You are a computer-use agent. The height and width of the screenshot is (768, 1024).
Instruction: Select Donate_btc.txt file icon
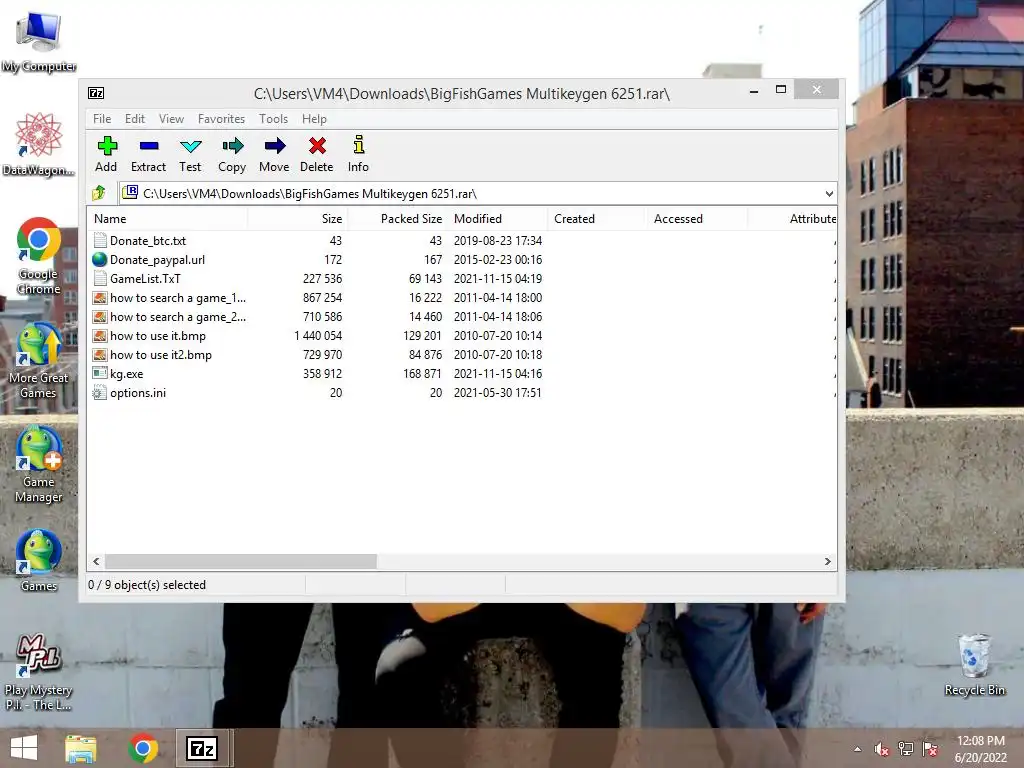coord(99,240)
